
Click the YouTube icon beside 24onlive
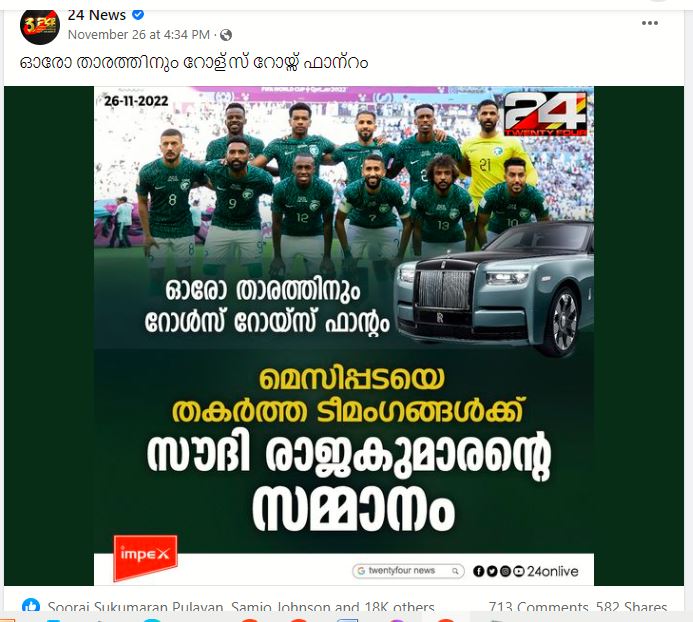(519, 571)
